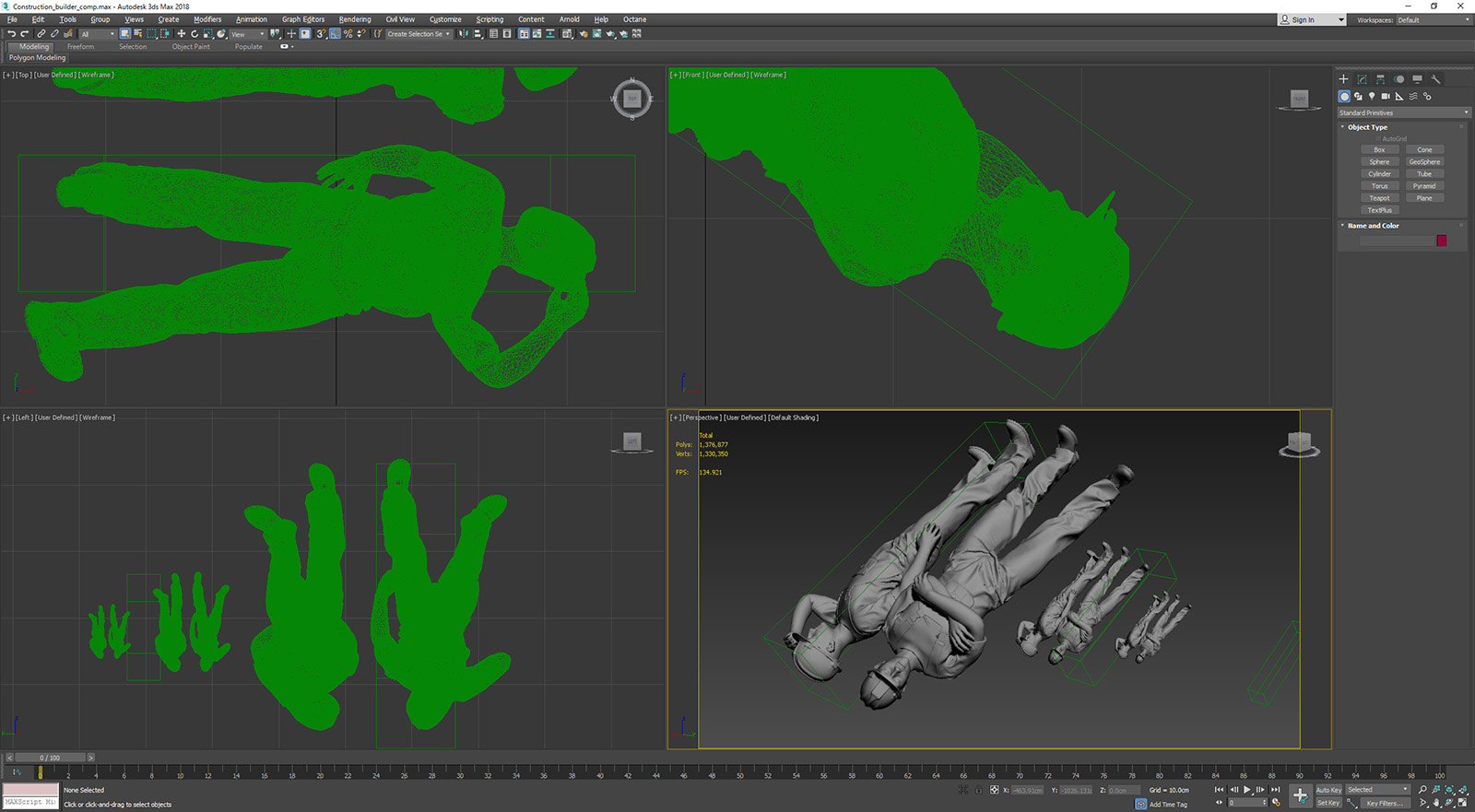Screen dimensions: 1475x812
Task: Open the Create Selection Set dropdown
Action: tap(419, 34)
